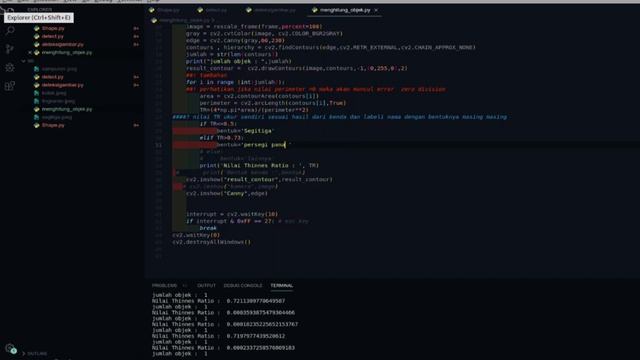Open menghitung_objek.py in the folder tree
The height and width of the screenshot is (360, 640).
pos(67,109)
